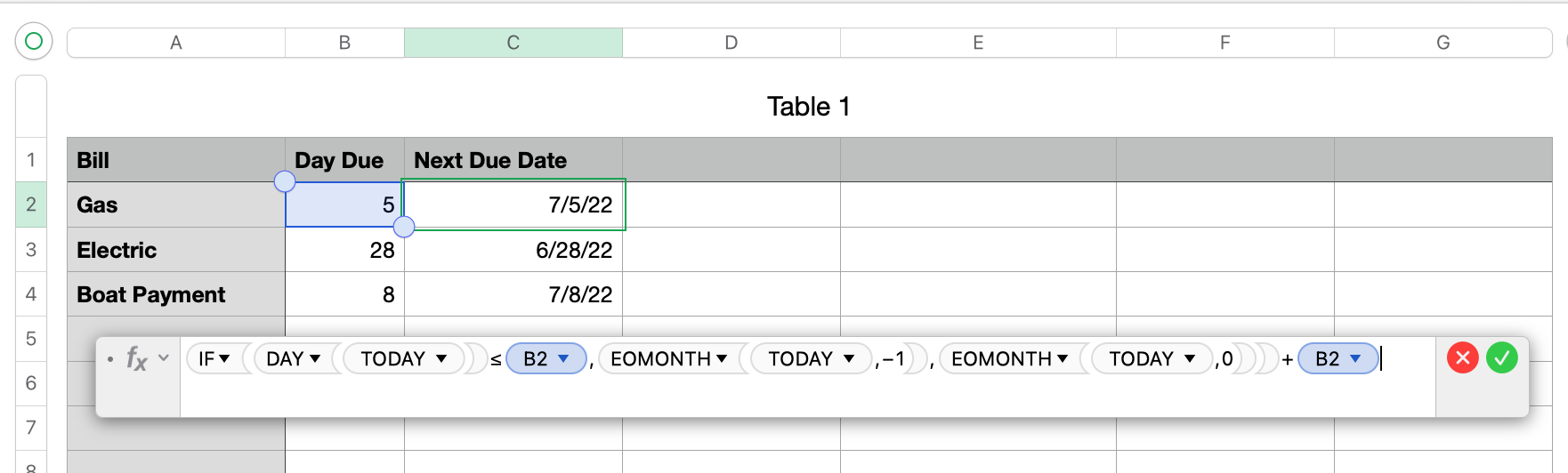Viewport: 1568px width, 473px height.
Task: Click the 7/8/22 date cell
Action: [x=513, y=294]
